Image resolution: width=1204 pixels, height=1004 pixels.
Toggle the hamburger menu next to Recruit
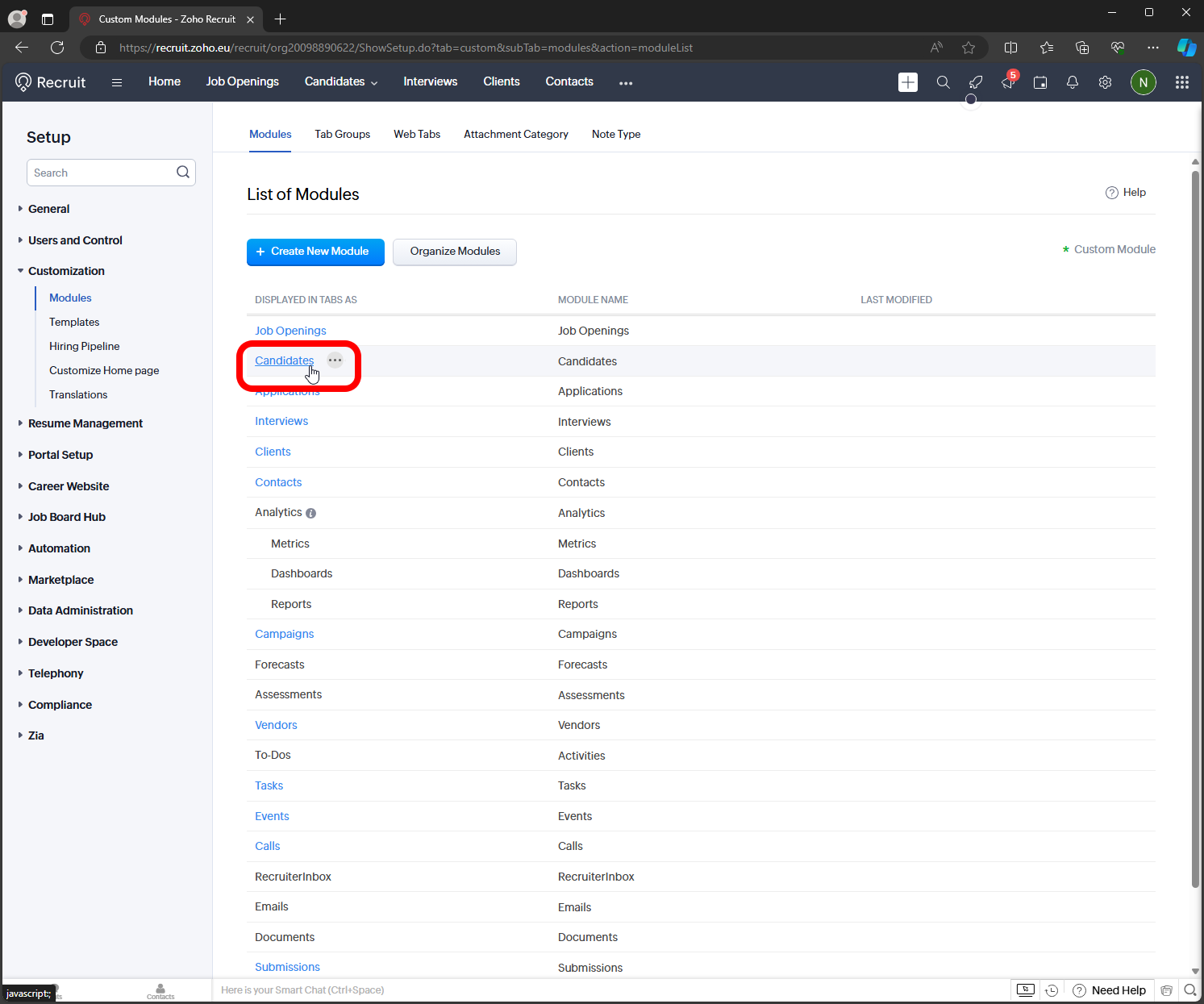pos(117,82)
